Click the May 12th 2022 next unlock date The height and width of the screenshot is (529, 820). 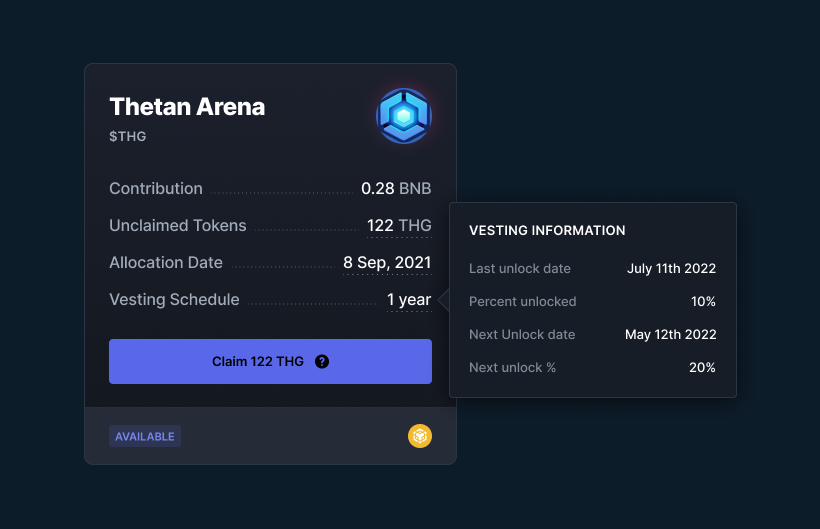click(671, 335)
